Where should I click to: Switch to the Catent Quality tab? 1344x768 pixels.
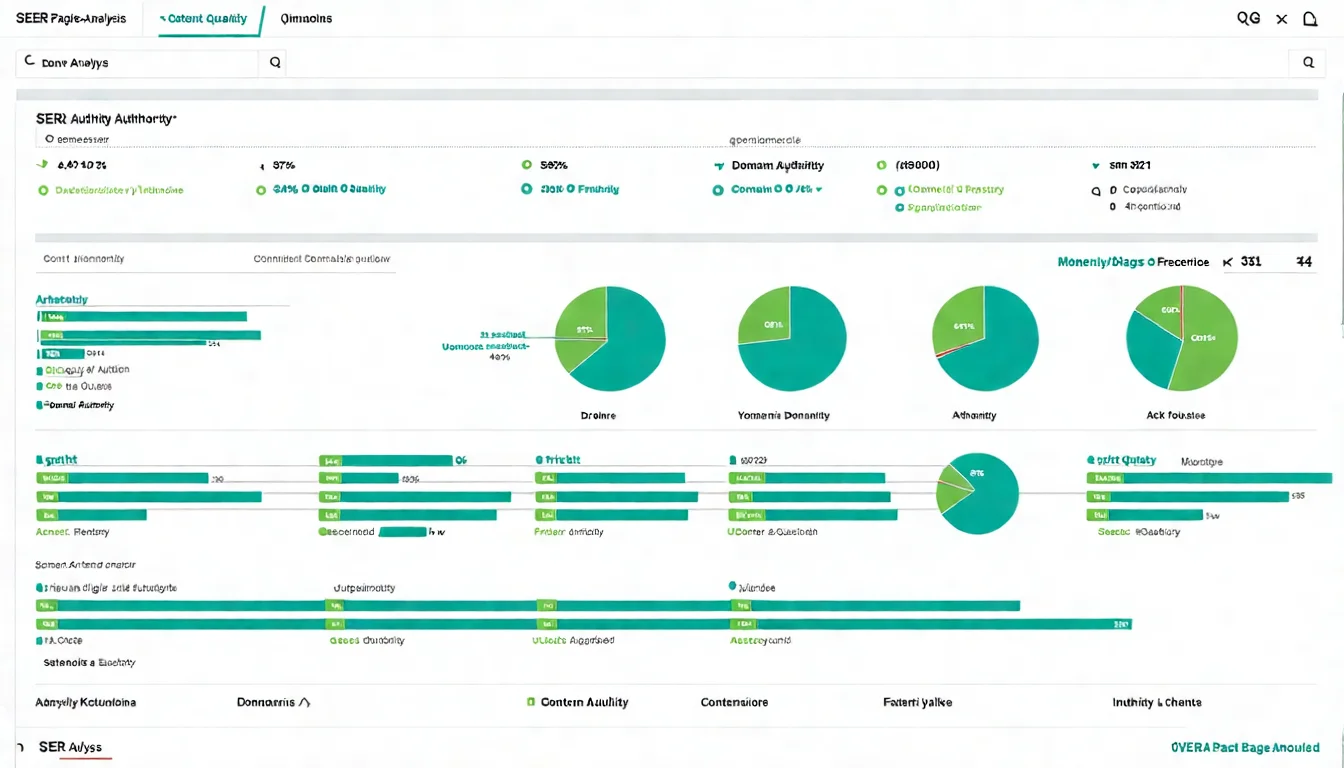(x=207, y=19)
